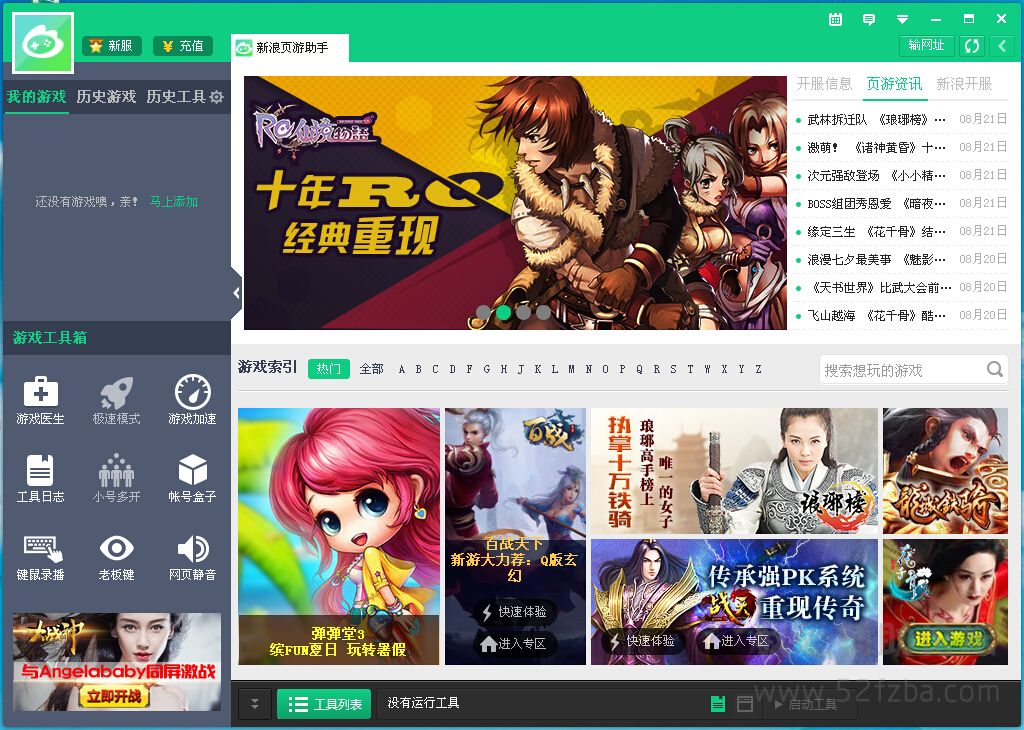Click 快速体验 on 百战天下 card

pyautogui.click(x=515, y=612)
